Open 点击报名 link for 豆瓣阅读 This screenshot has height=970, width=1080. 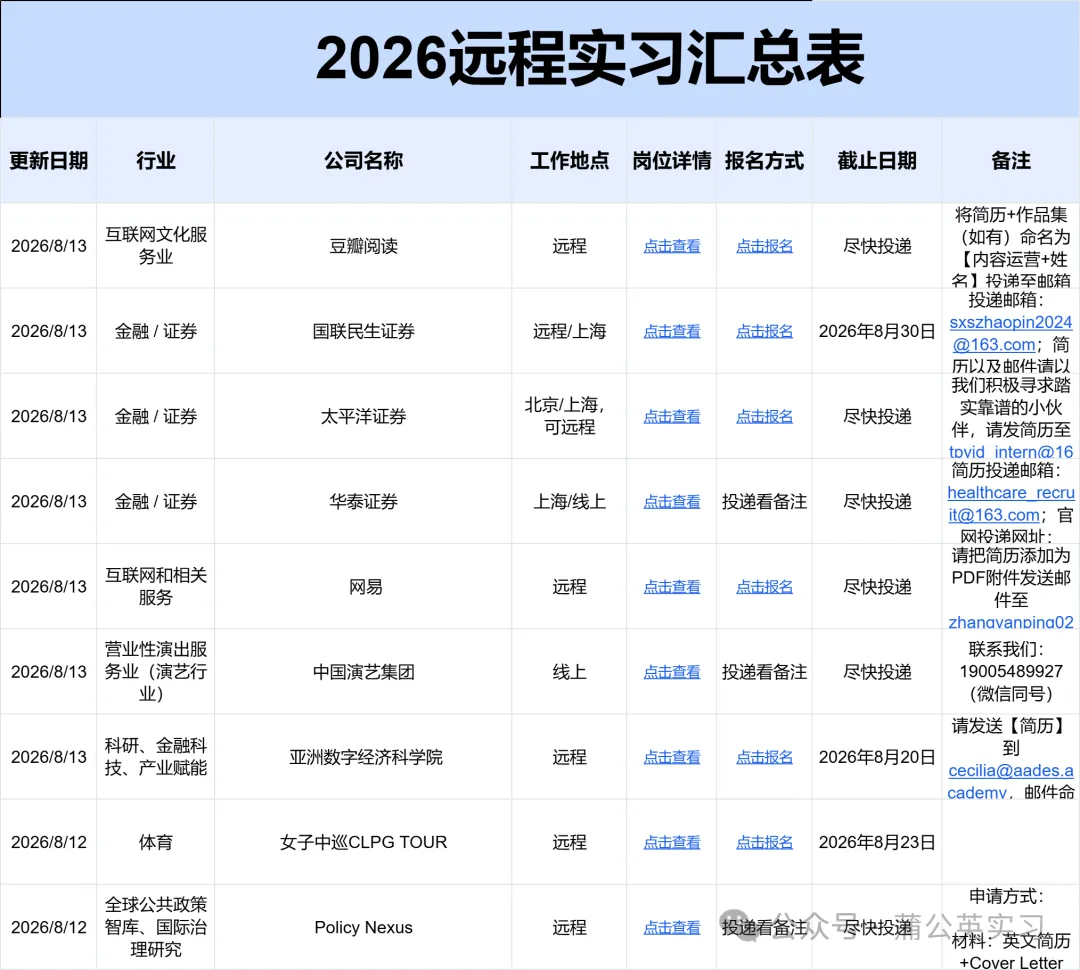coord(765,246)
